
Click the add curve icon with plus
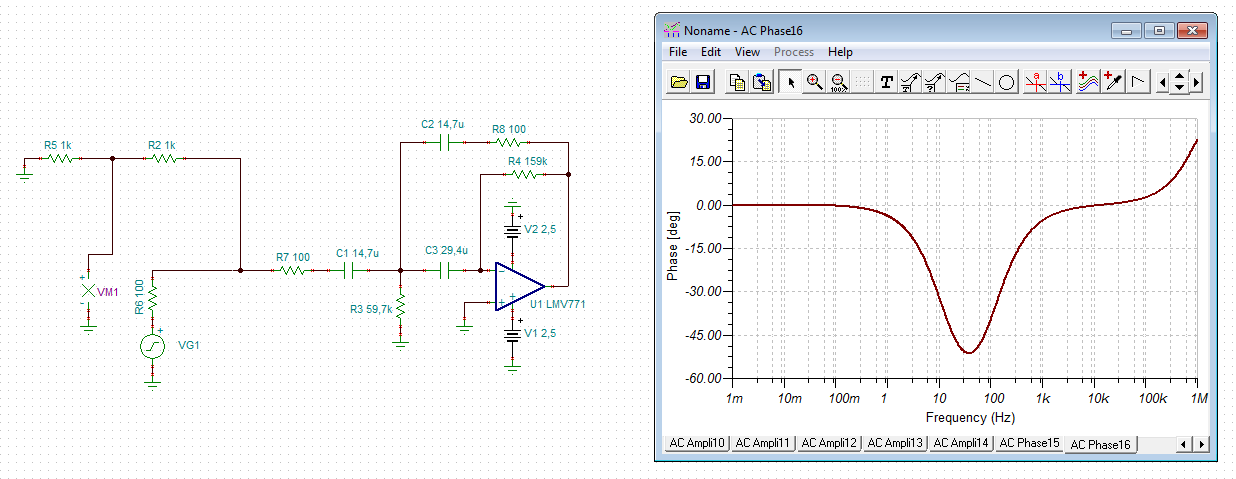1088,82
